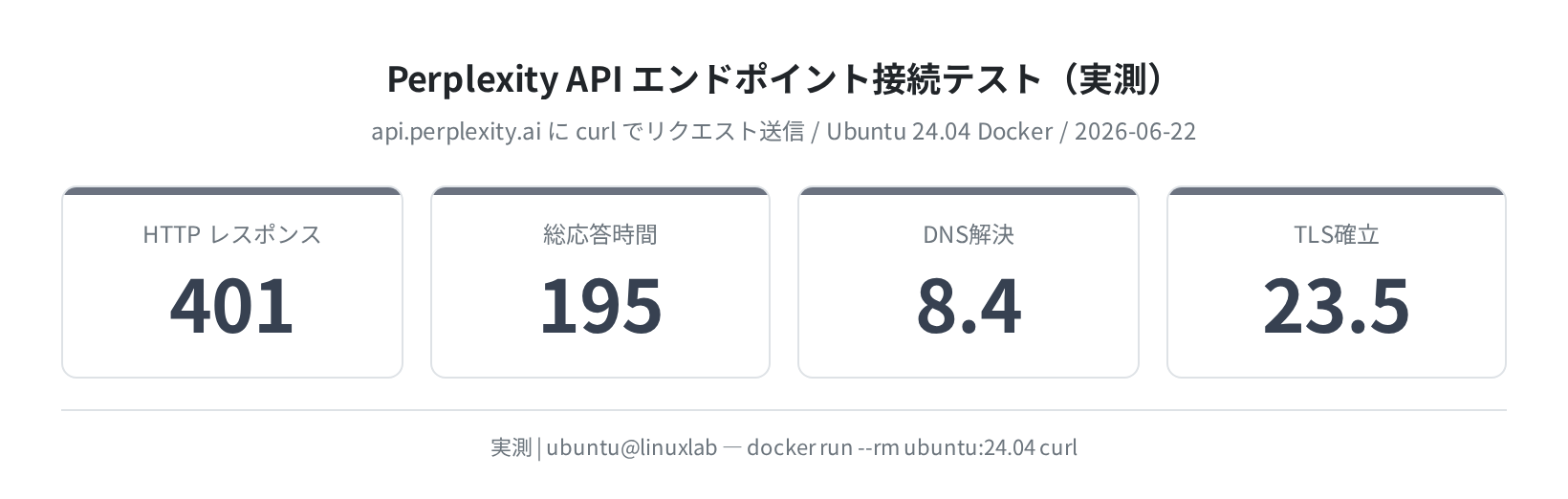Click the value 195
The height and width of the screenshot is (499, 1568).
click(x=600, y=306)
